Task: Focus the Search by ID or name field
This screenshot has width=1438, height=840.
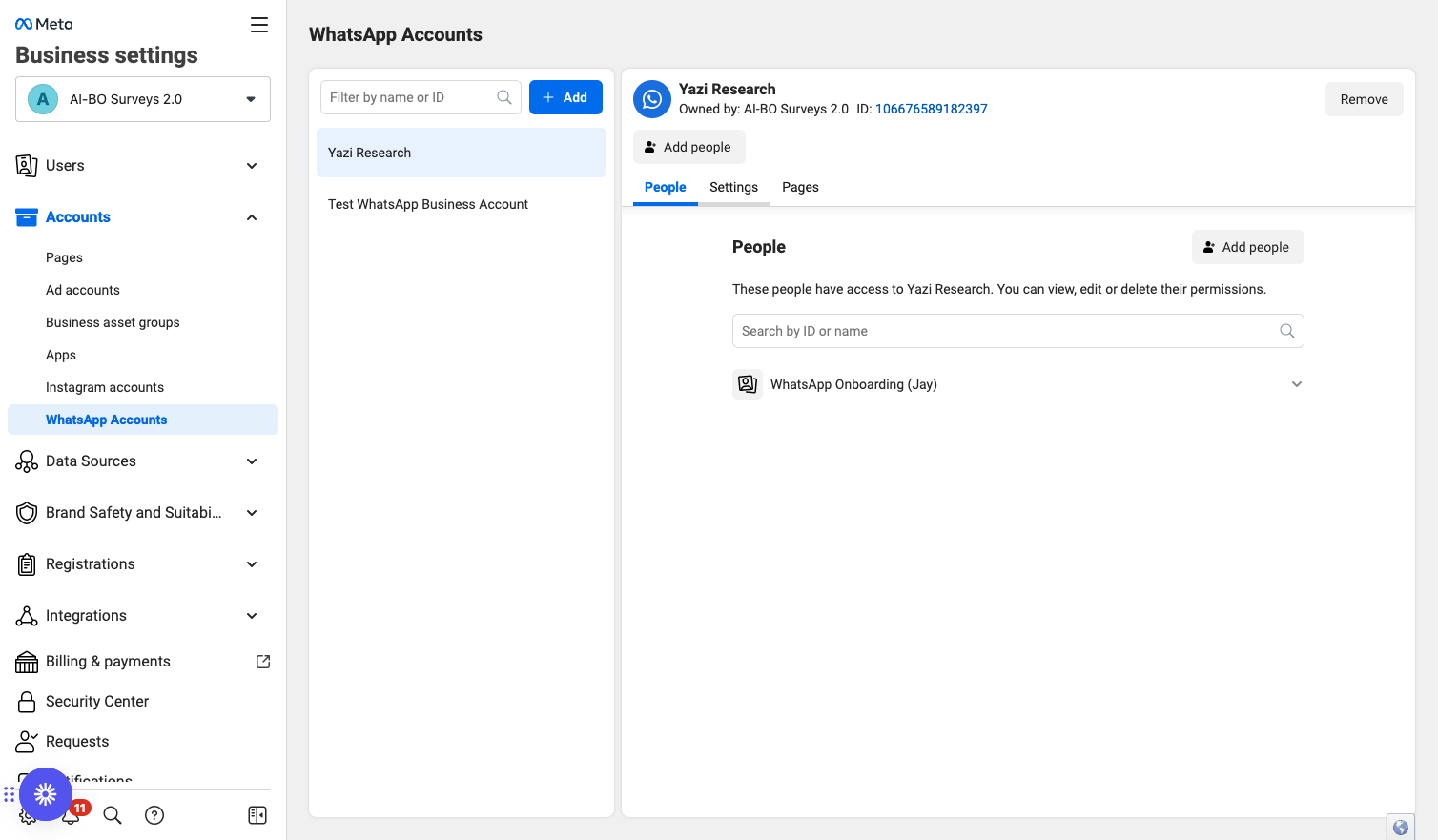Action: [1017, 331]
